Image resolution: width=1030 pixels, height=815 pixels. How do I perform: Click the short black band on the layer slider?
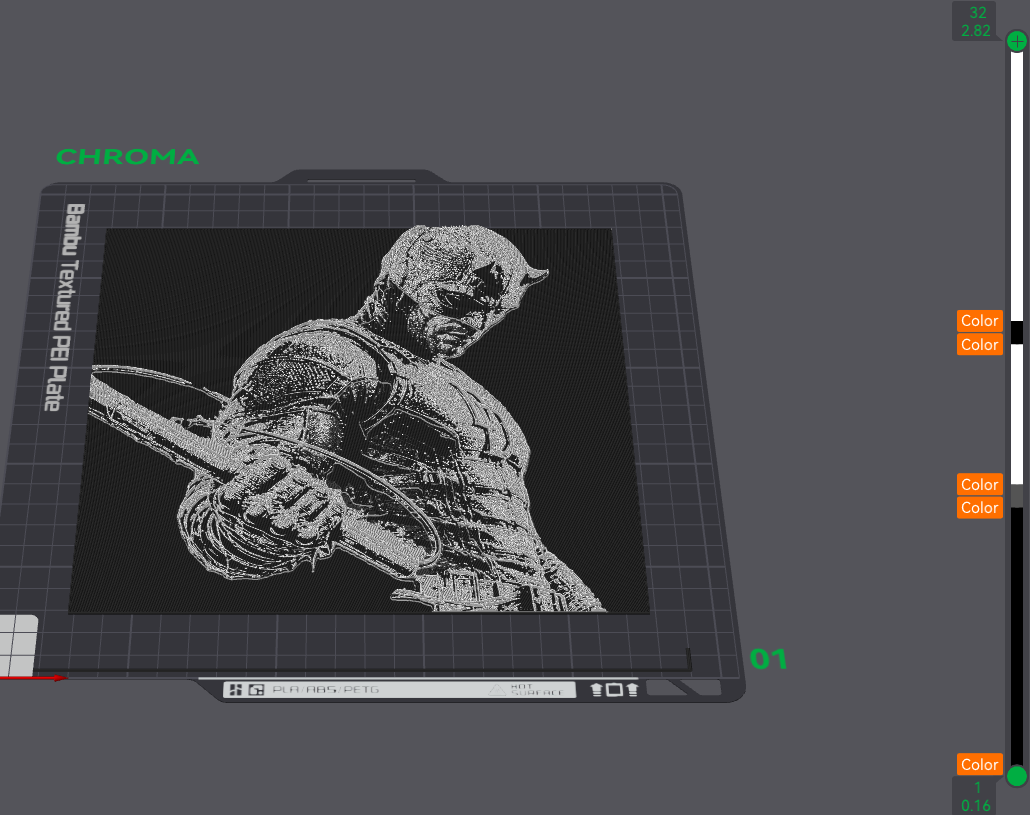coord(1016,332)
